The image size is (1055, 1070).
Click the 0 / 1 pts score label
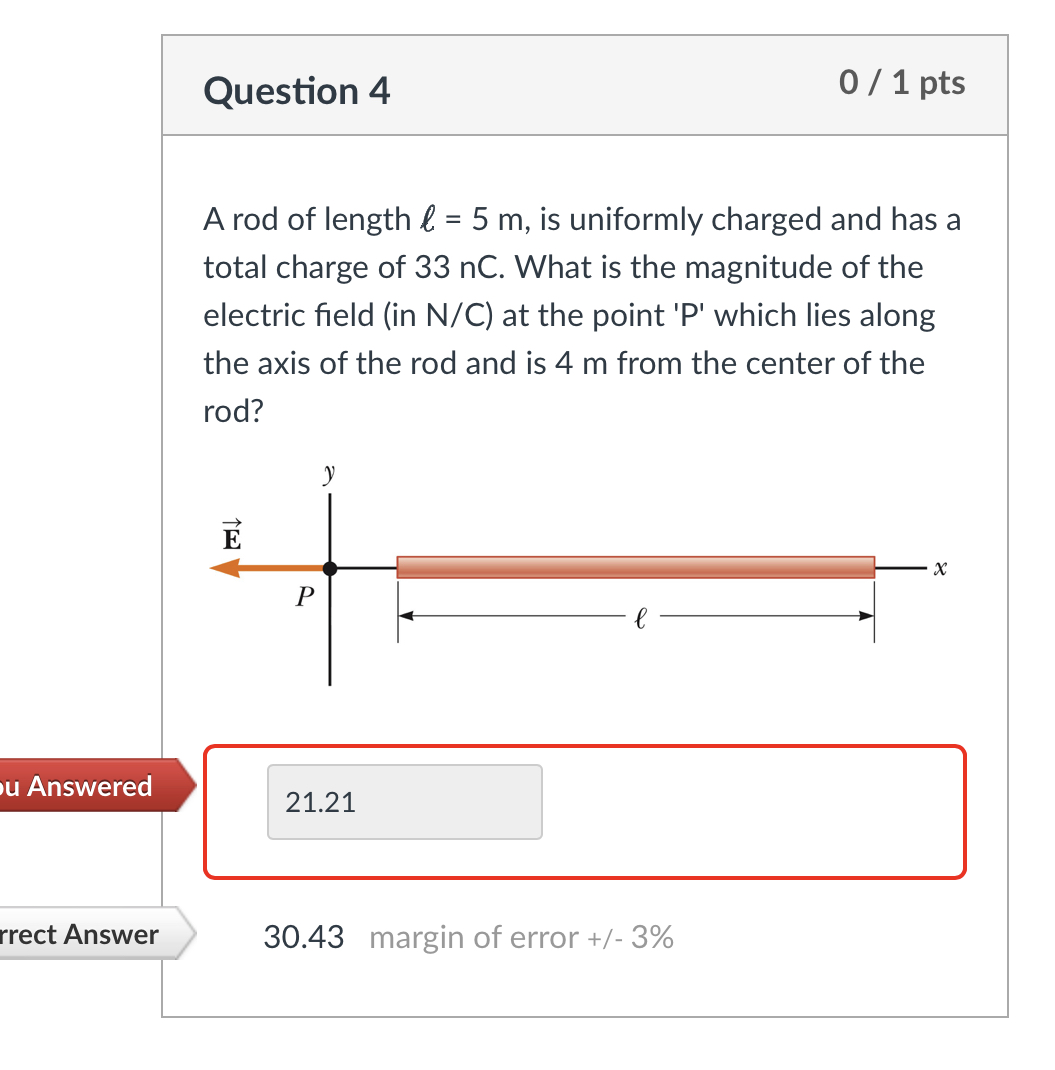[x=903, y=84]
